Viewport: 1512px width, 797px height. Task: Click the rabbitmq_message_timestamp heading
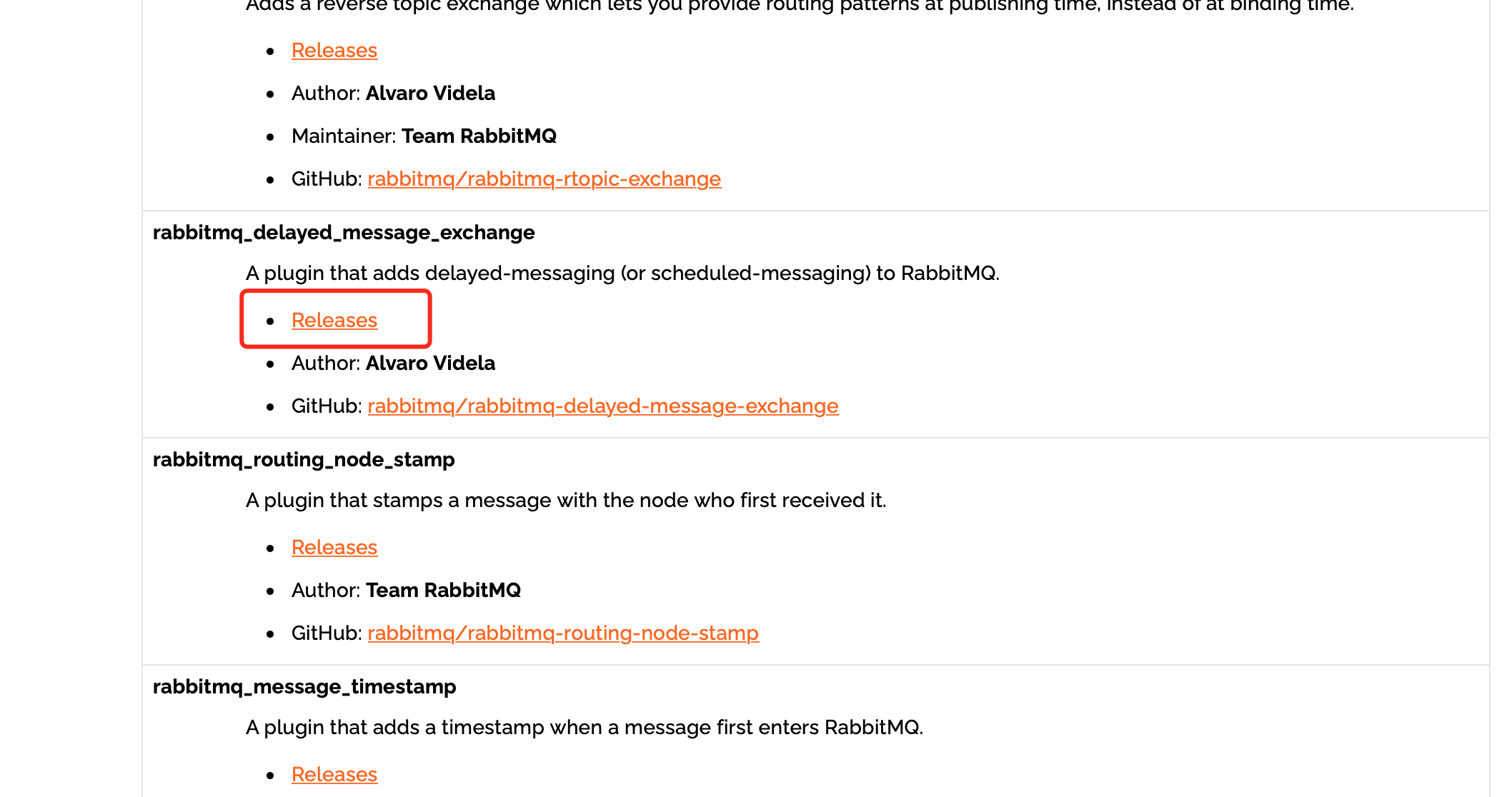304,687
